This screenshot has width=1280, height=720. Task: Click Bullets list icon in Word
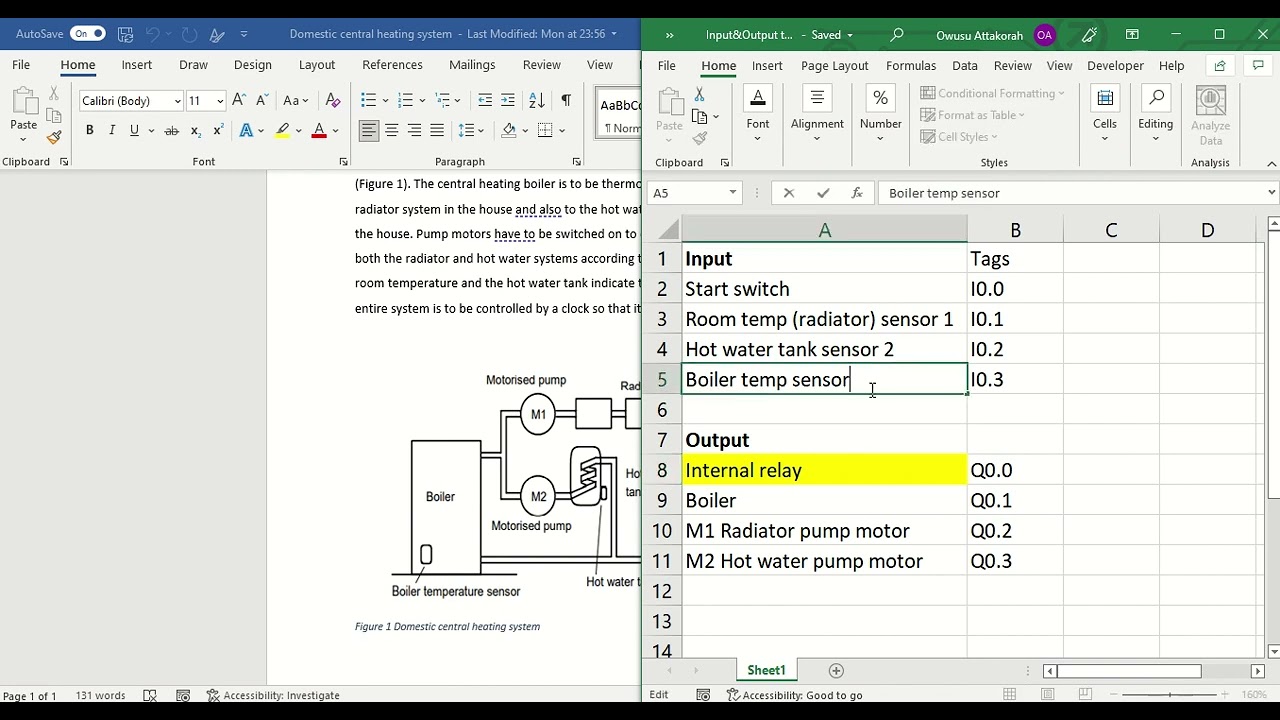pyautogui.click(x=368, y=100)
